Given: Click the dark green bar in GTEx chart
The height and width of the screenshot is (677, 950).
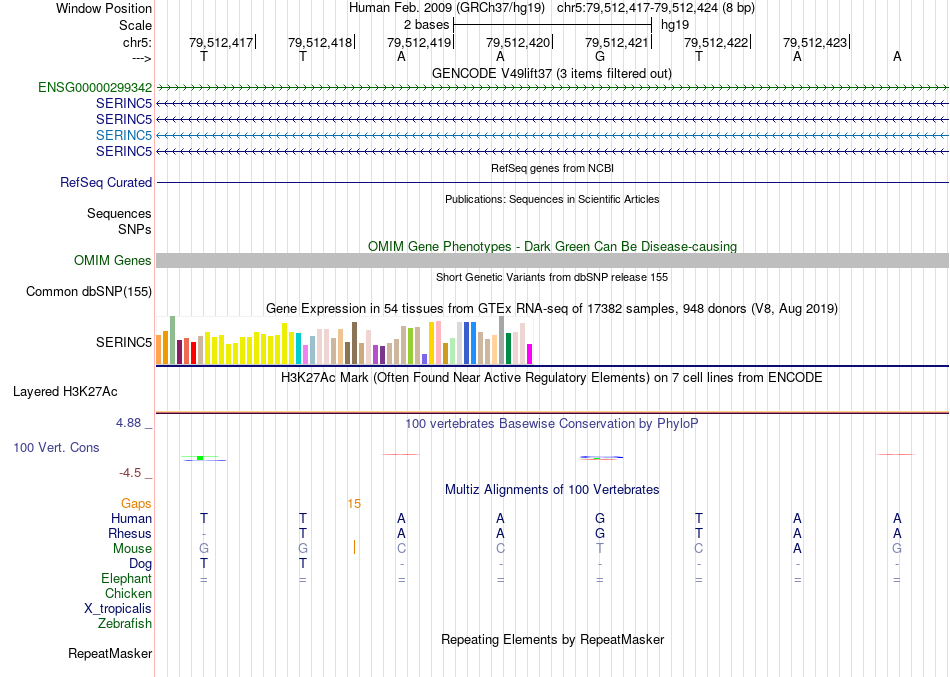Looking at the screenshot, I should (x=508, y=348).
